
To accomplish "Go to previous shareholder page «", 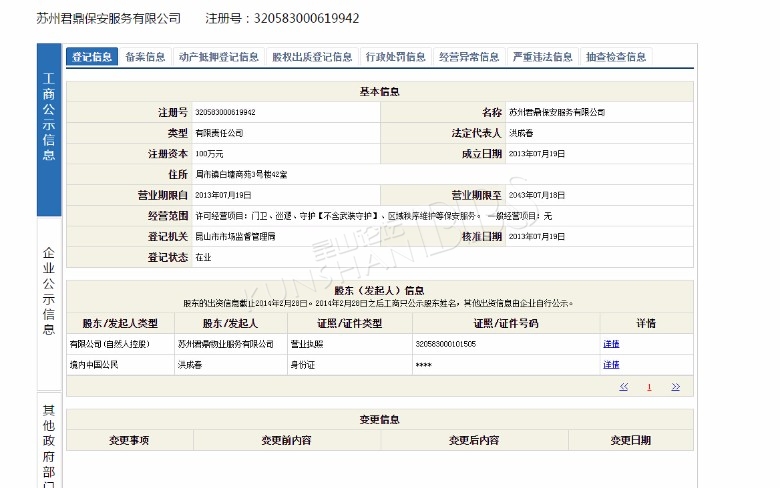I will click(623, 387).
